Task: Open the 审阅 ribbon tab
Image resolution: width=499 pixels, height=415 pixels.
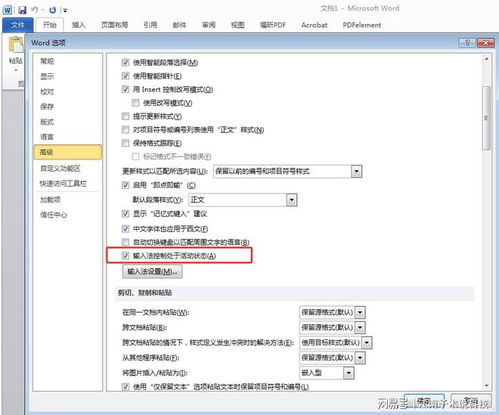Action: click(209, 25)
